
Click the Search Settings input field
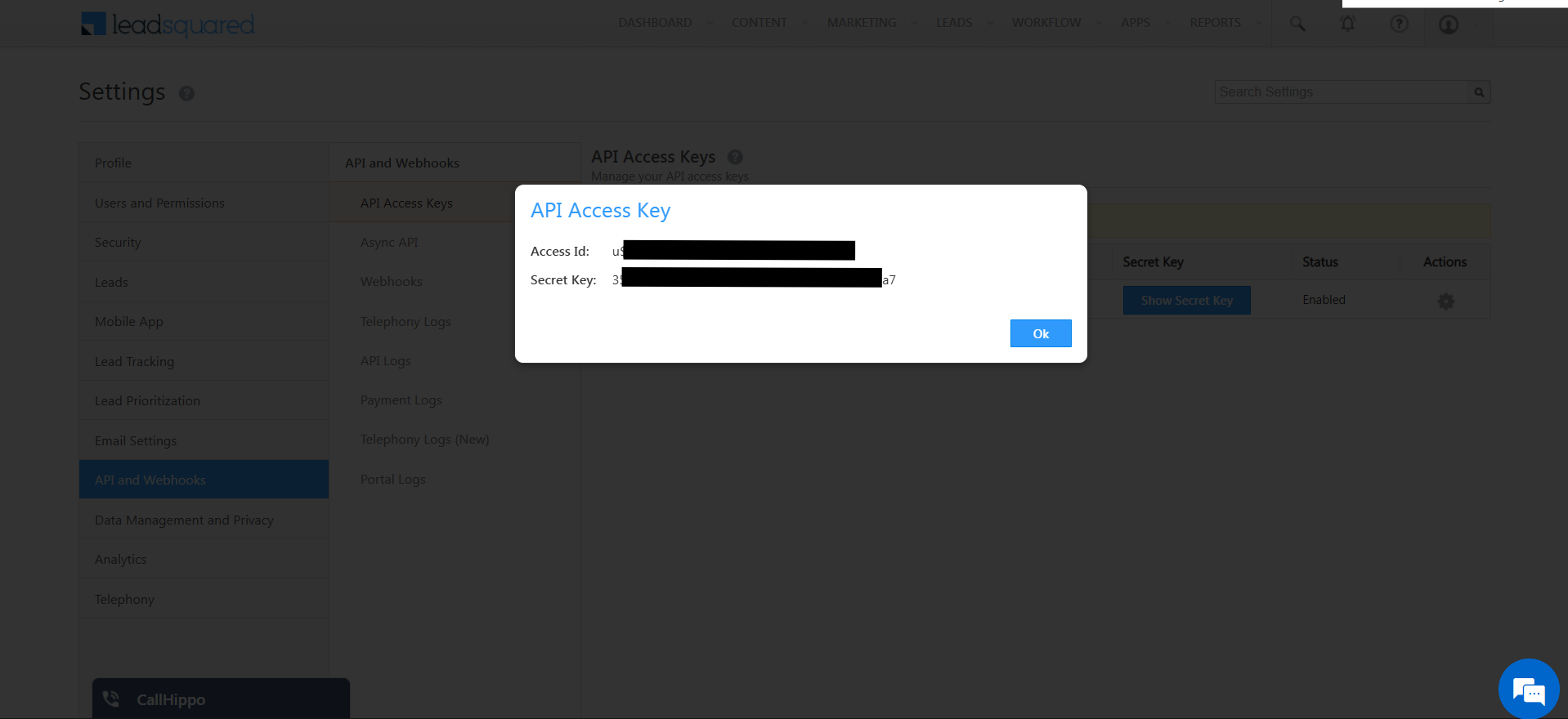[1342, 92]
